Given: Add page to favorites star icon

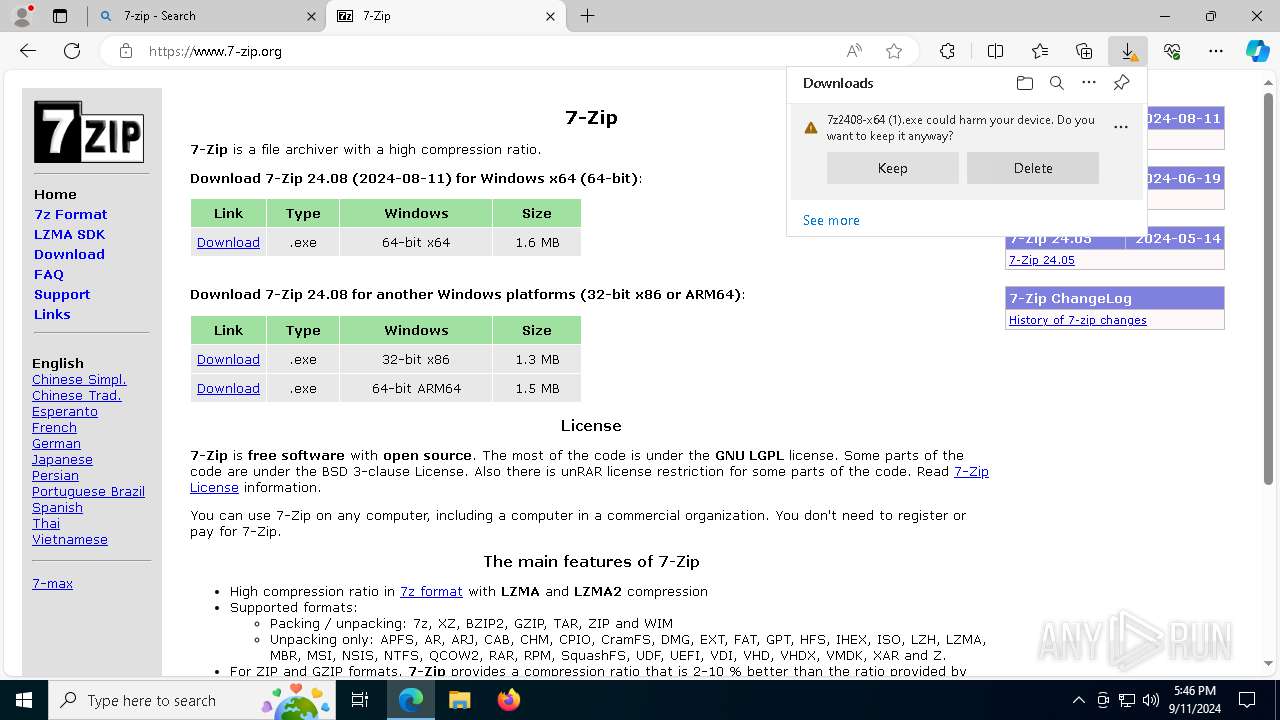Looking at the screenshot, I should [x=894, y=51].
